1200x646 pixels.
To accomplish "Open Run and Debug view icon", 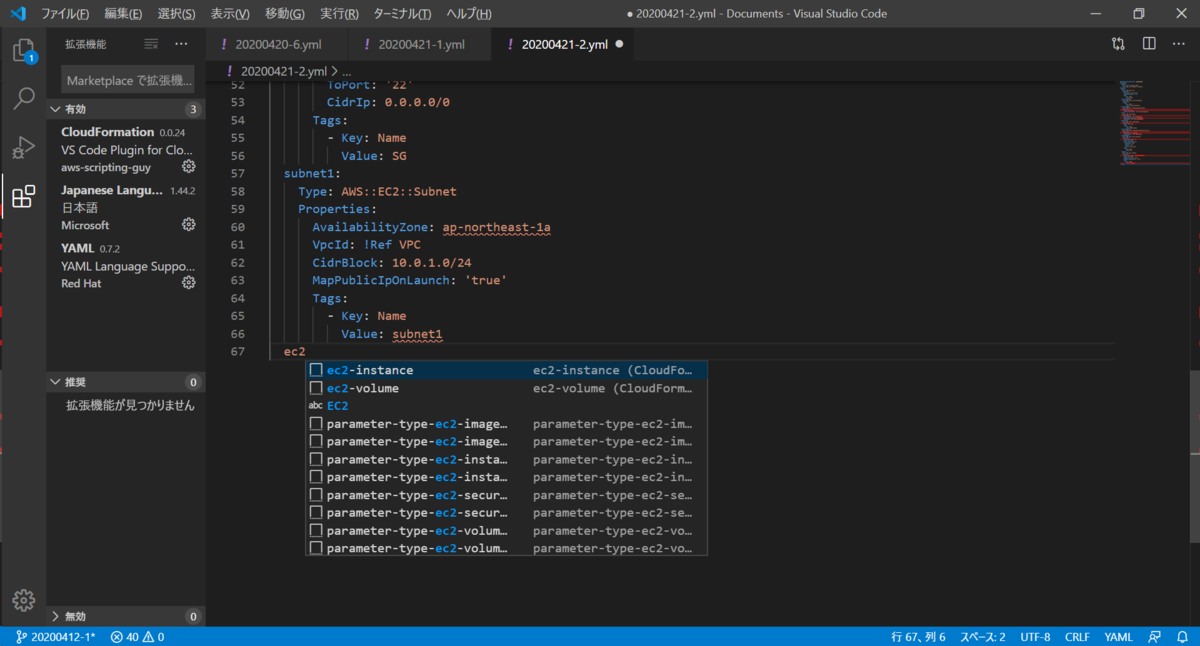I will tap(23, 148).
